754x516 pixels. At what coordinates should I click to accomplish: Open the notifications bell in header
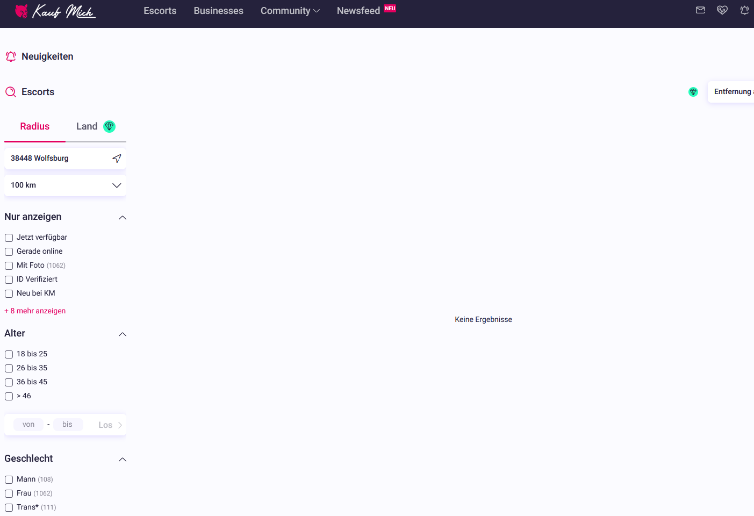[744, 10]
